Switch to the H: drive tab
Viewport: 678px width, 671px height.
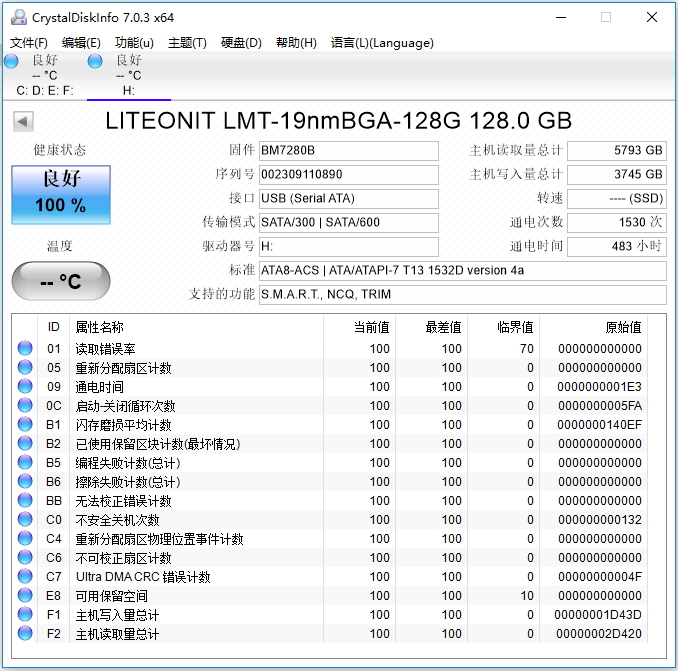point(129,76)
